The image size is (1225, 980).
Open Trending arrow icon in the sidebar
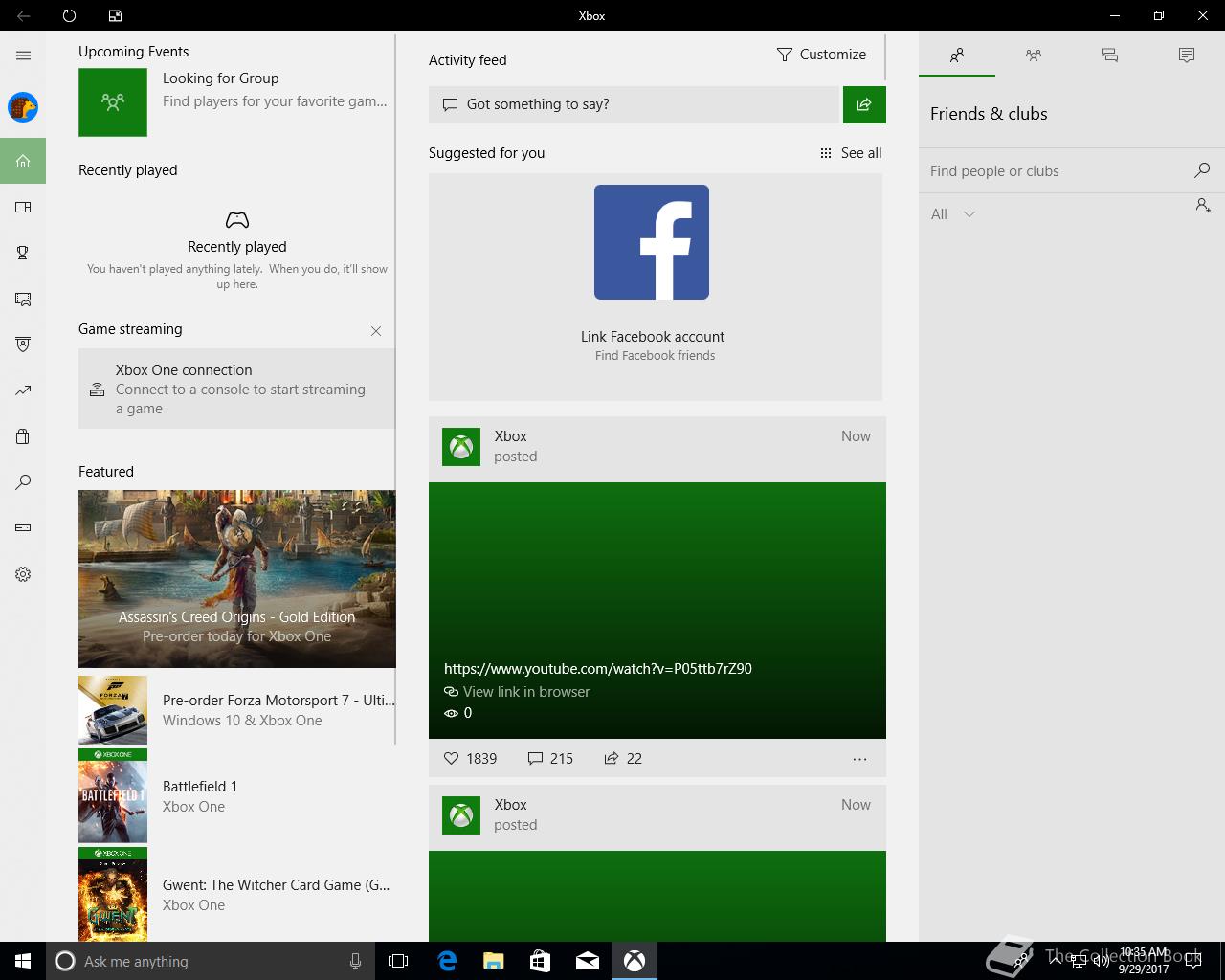23,390
